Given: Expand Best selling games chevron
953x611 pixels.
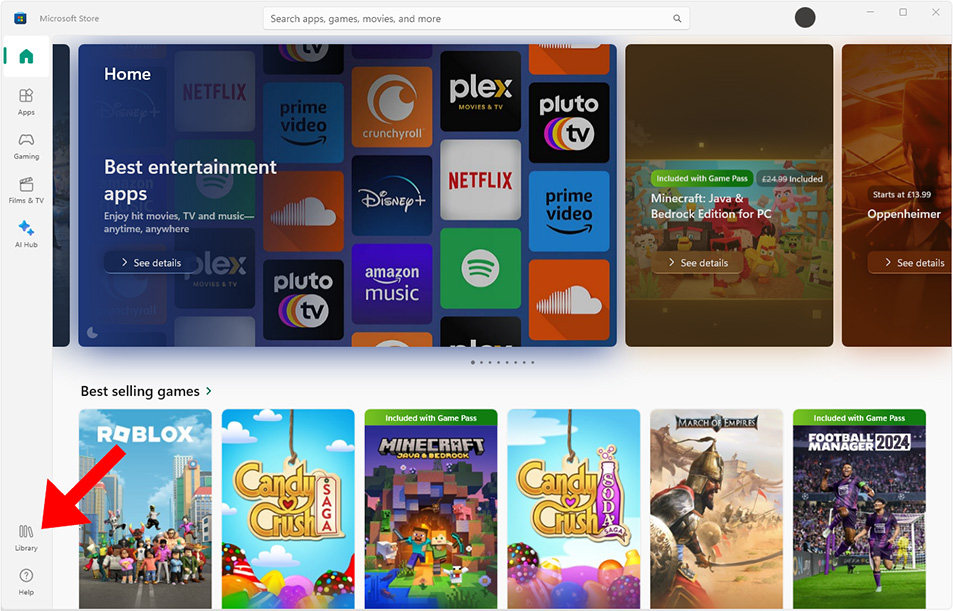Looking at the screenshot, I should [209, 391].
